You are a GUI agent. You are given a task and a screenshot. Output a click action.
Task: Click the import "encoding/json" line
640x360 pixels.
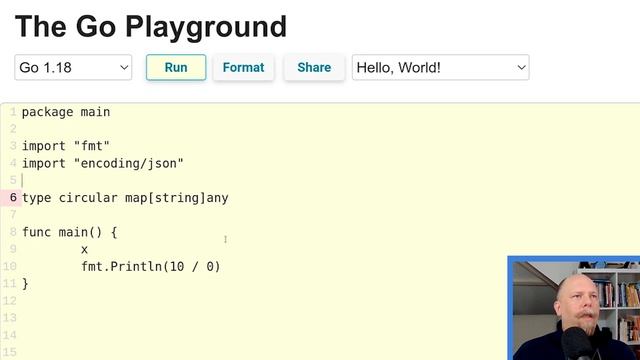tap(102, 163)
